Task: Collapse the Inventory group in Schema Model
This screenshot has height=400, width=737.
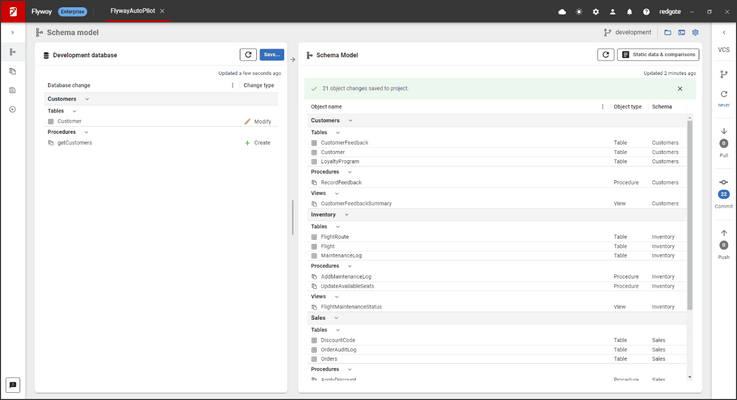Action: 346,214
